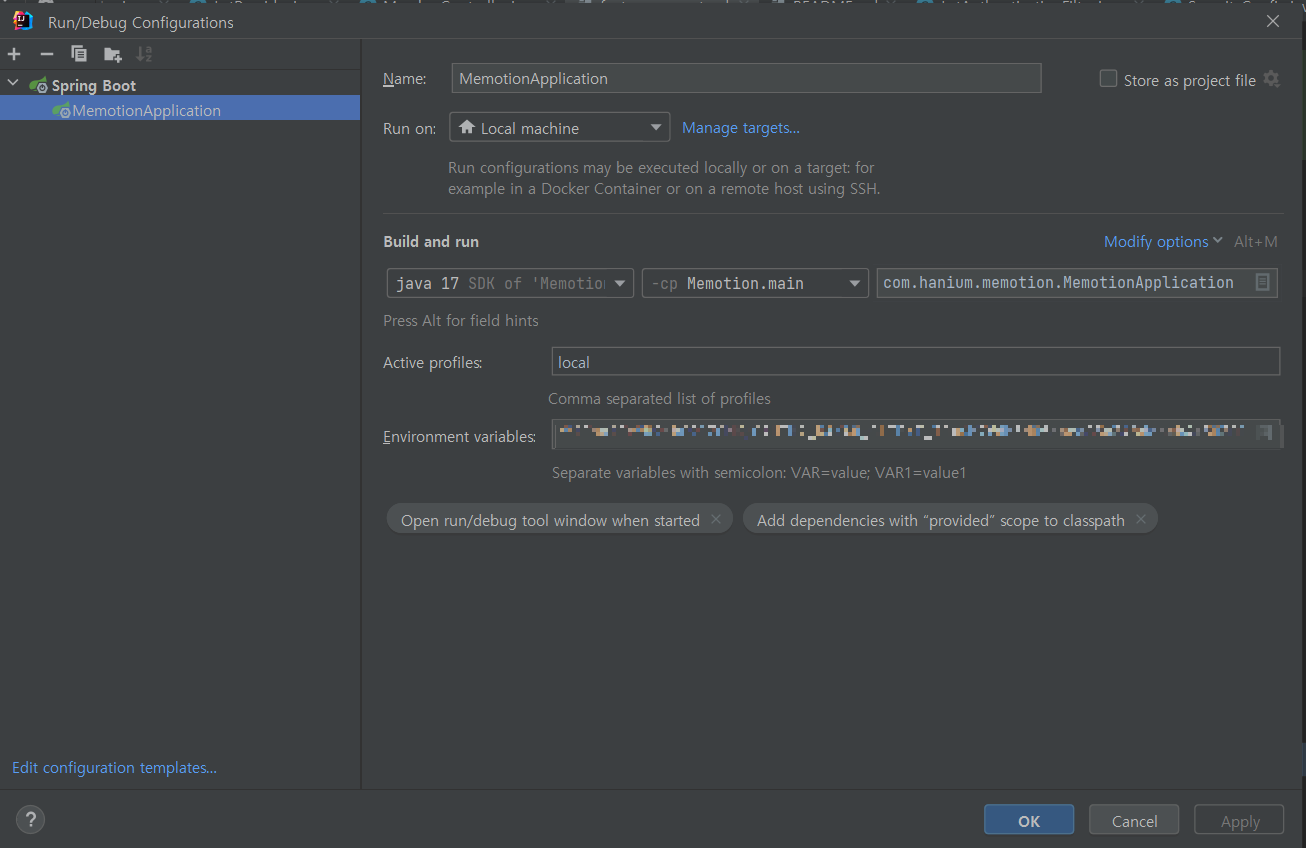Edit the Active profiles field
The image size is (1306, 848).
point(916,361)
